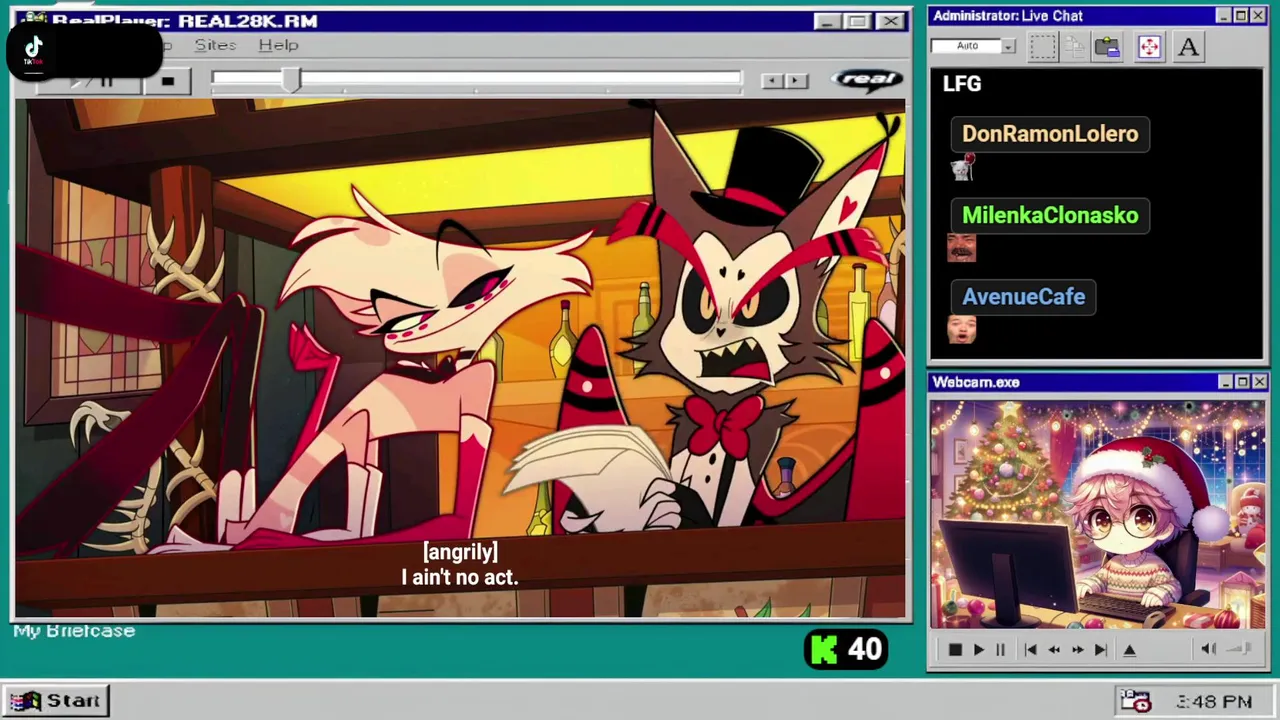Click the AvenueCafe chat username
Screen dimensions: 1280x720
click(1023, 297)
